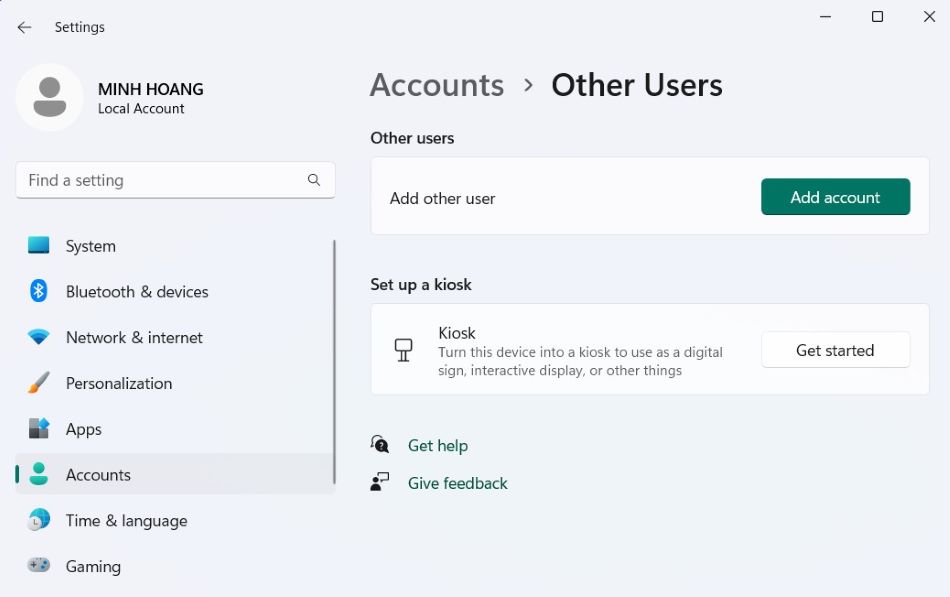Click the MINH HOANG account name

pyautogui.click(x=151, y=89)
